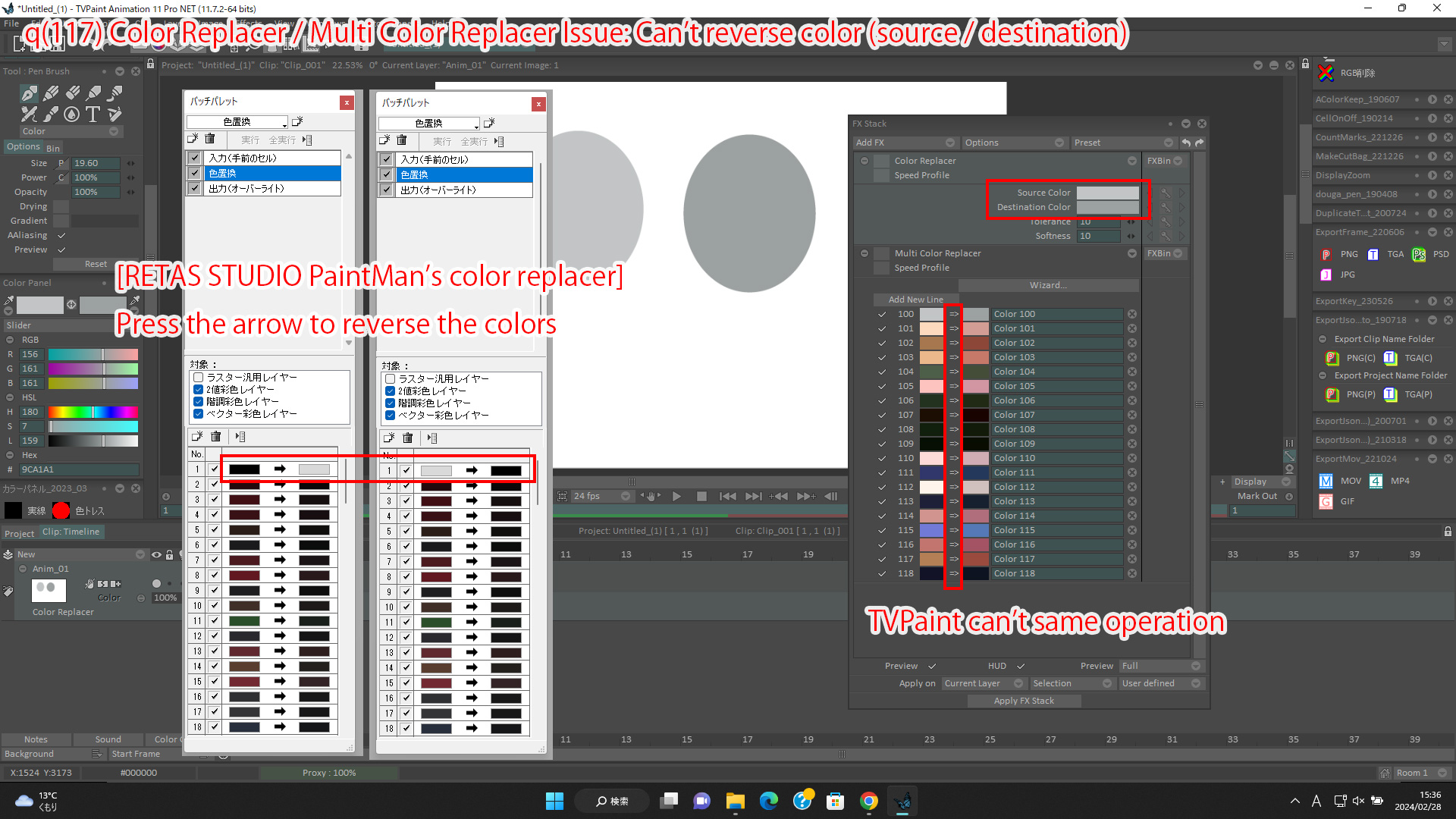
Task: Adjust the Hue slider in Color Panel
Action: 93,412
